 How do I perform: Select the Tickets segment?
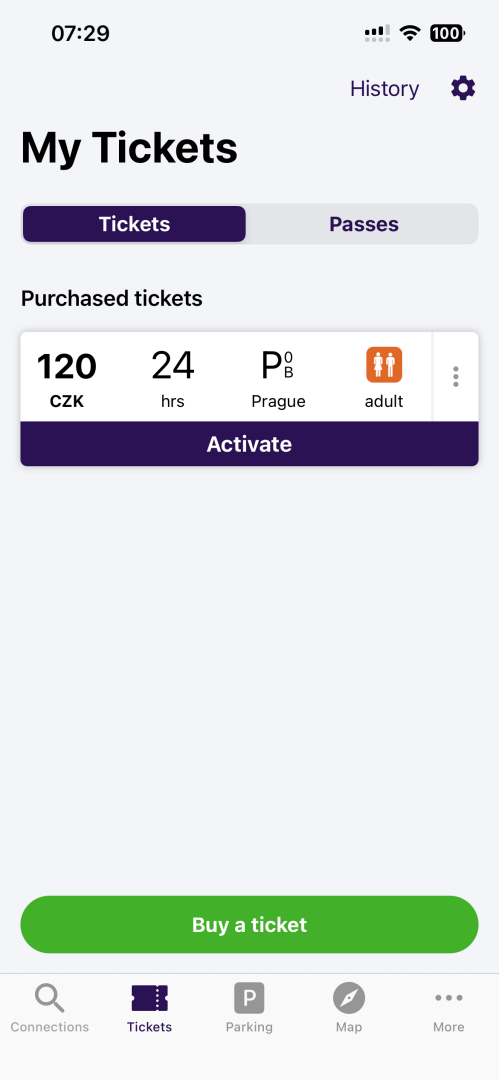134,224
